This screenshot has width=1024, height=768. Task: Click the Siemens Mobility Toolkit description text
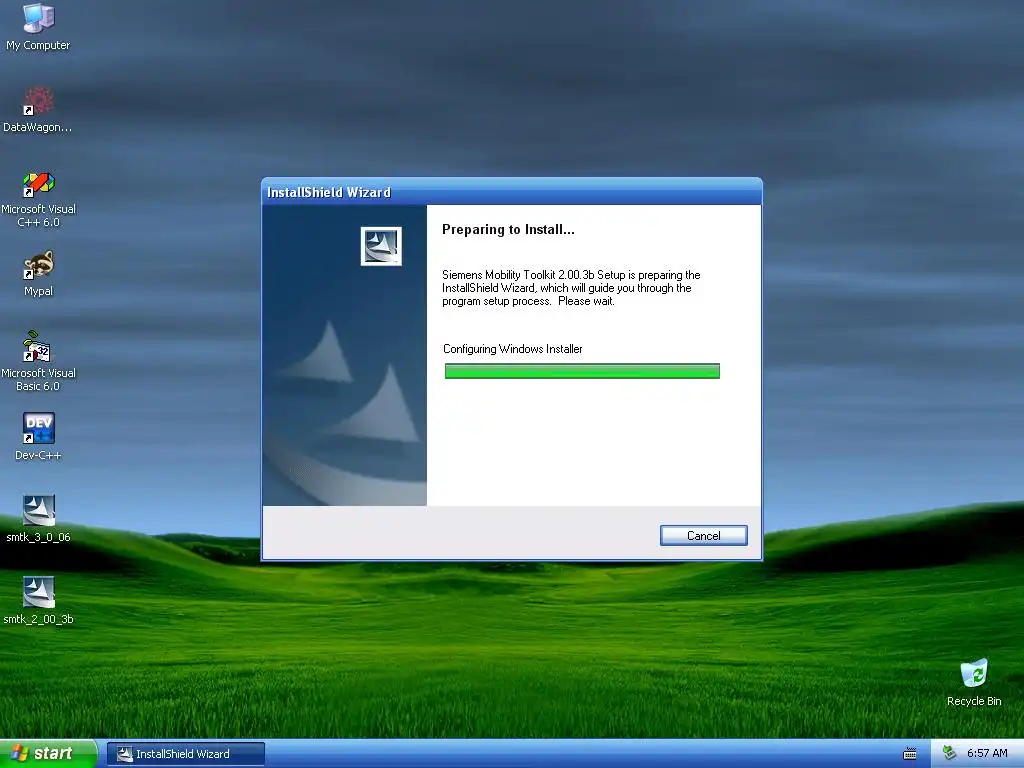point(571,288)
